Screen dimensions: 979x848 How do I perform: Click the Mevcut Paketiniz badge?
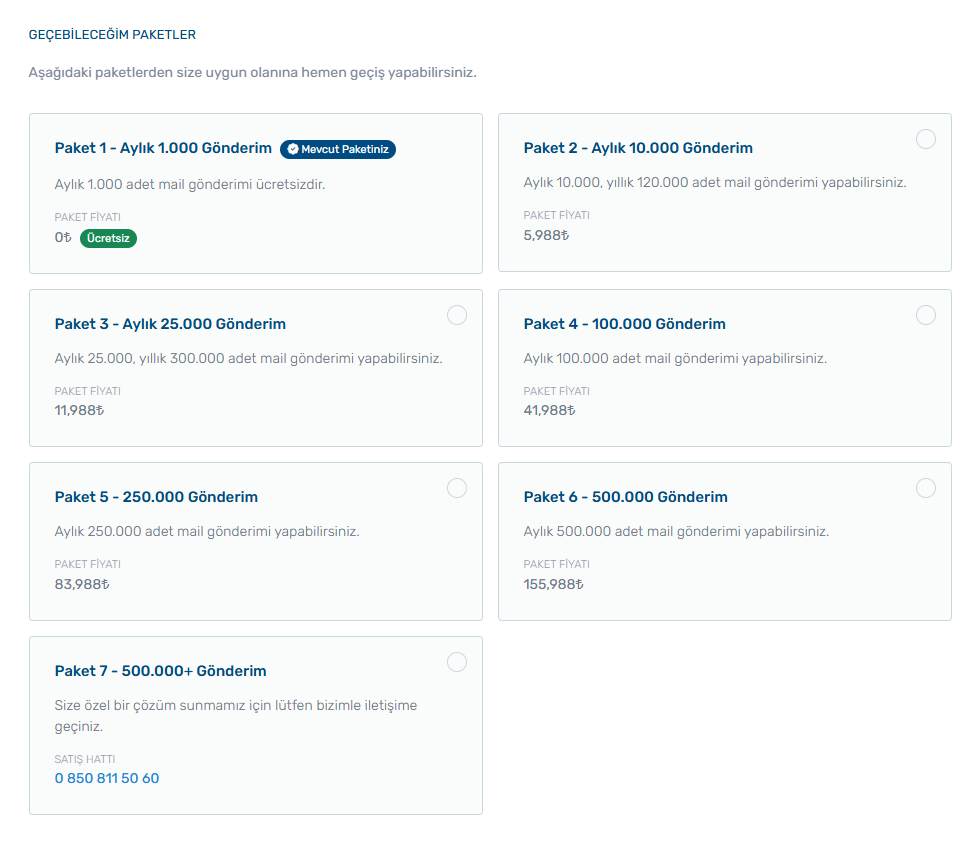pyautogui.click(x=338, y=149)
